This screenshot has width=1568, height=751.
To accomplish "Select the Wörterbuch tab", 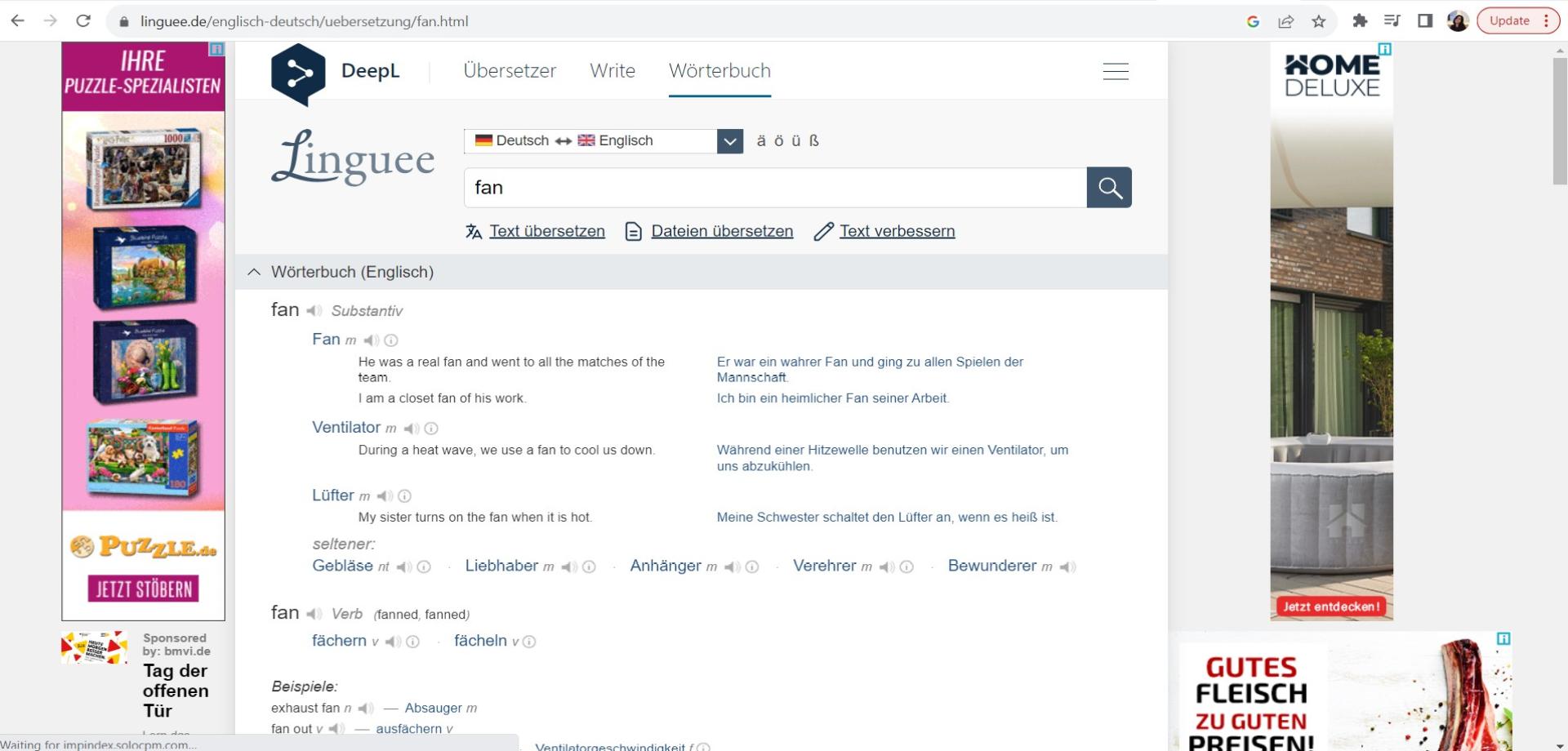I will tap(719, 71).
